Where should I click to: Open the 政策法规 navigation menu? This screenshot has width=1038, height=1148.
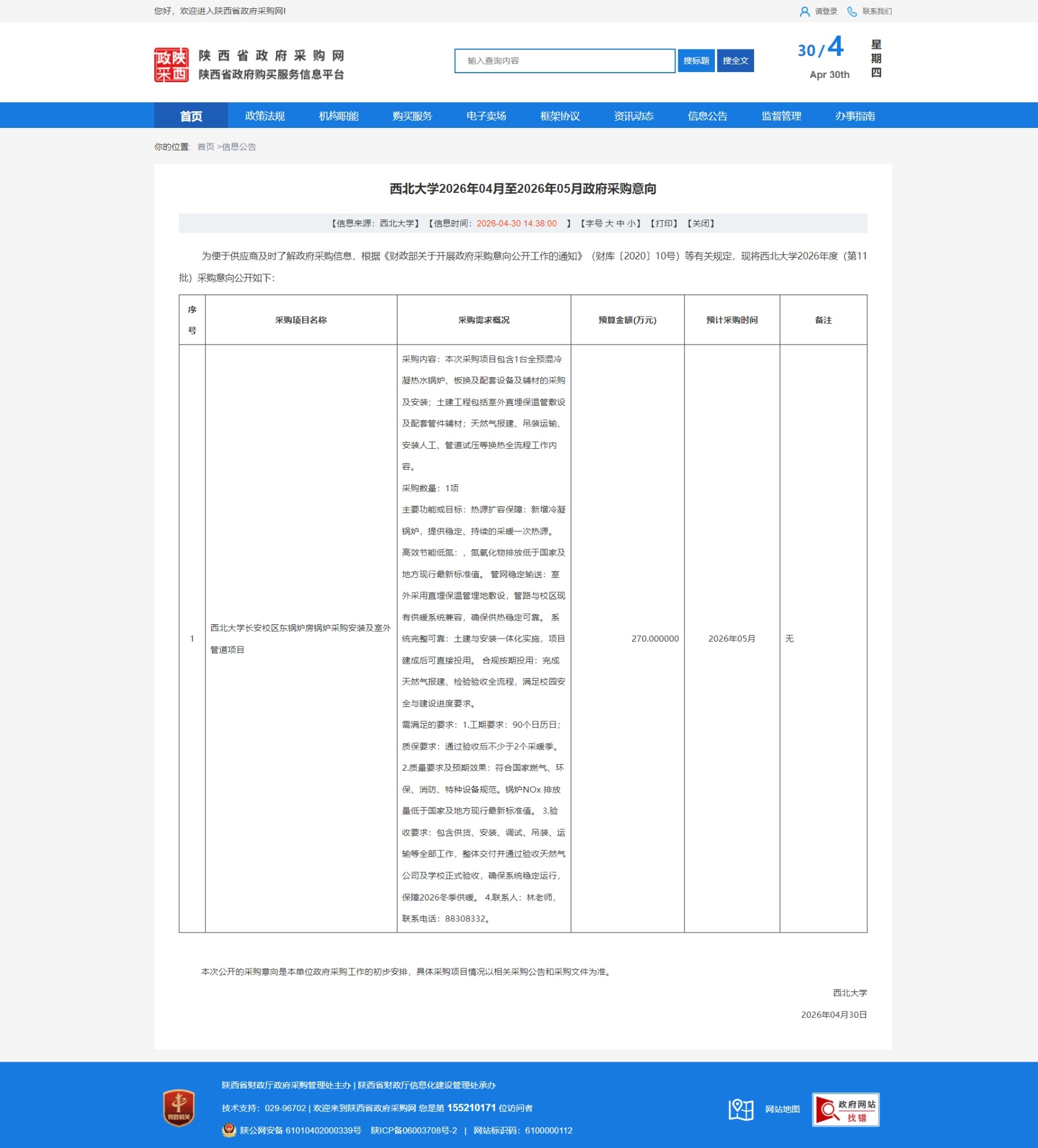265,116
